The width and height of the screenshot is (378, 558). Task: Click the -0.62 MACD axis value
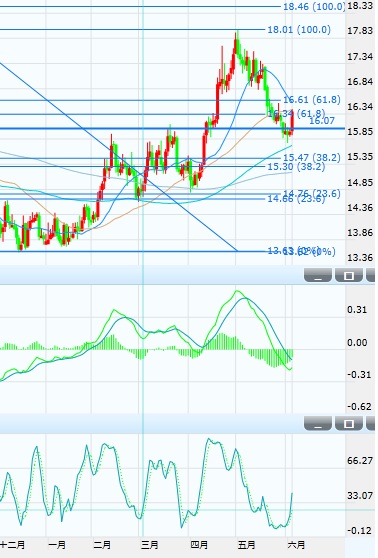click(359, 406)
